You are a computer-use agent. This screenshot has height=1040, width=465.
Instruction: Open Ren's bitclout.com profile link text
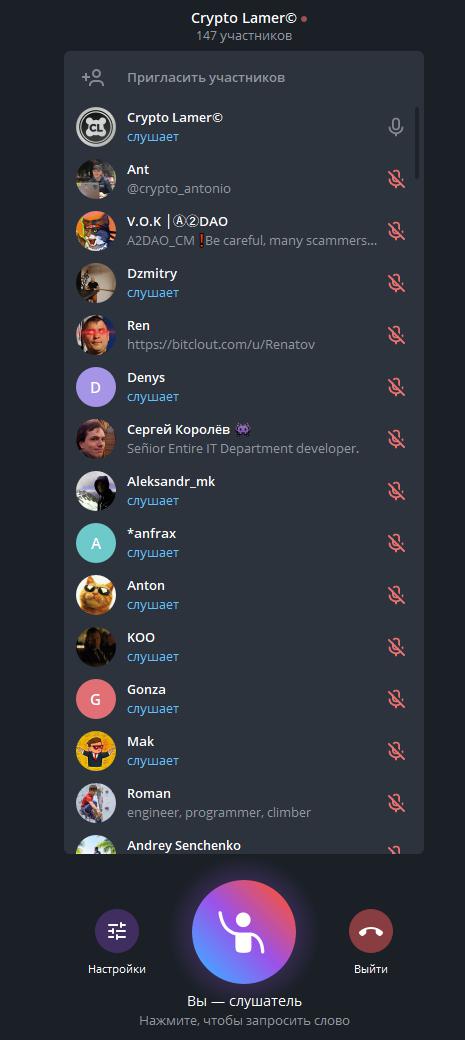[x=221, y=345]
